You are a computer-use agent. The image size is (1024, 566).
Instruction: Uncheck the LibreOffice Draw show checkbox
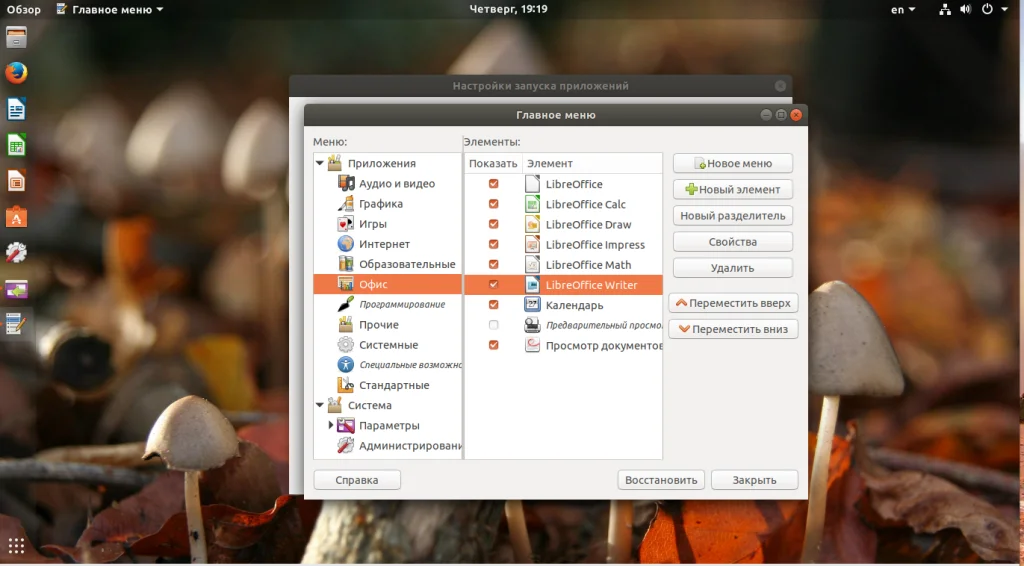pyautogui.click(x=494, y=224)
